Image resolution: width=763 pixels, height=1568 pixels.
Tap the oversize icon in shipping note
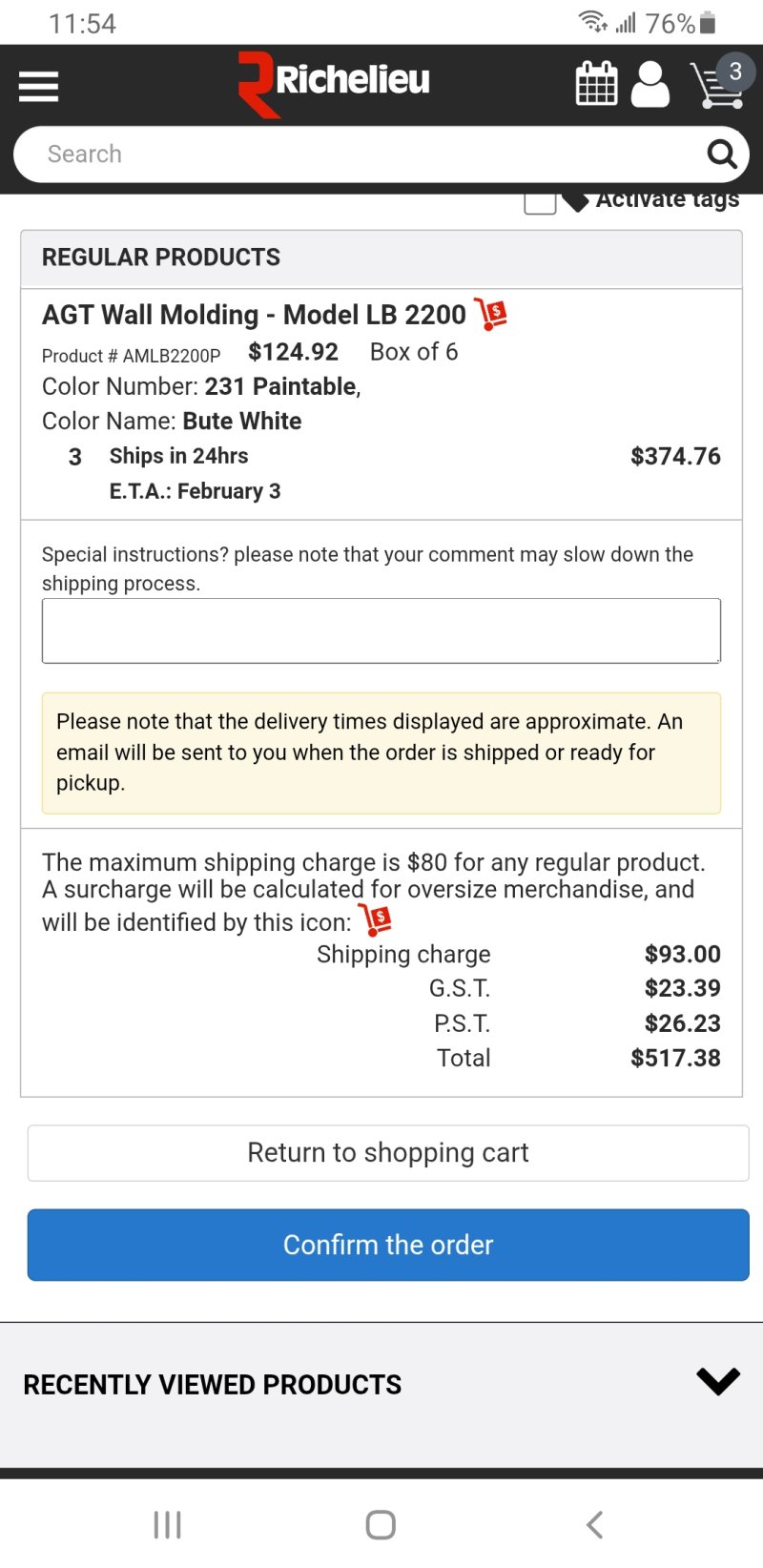377,920
